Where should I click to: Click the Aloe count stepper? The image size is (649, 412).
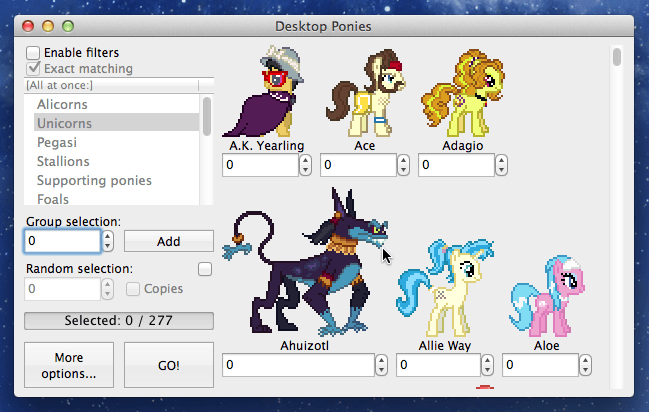(x=585, y=365)
